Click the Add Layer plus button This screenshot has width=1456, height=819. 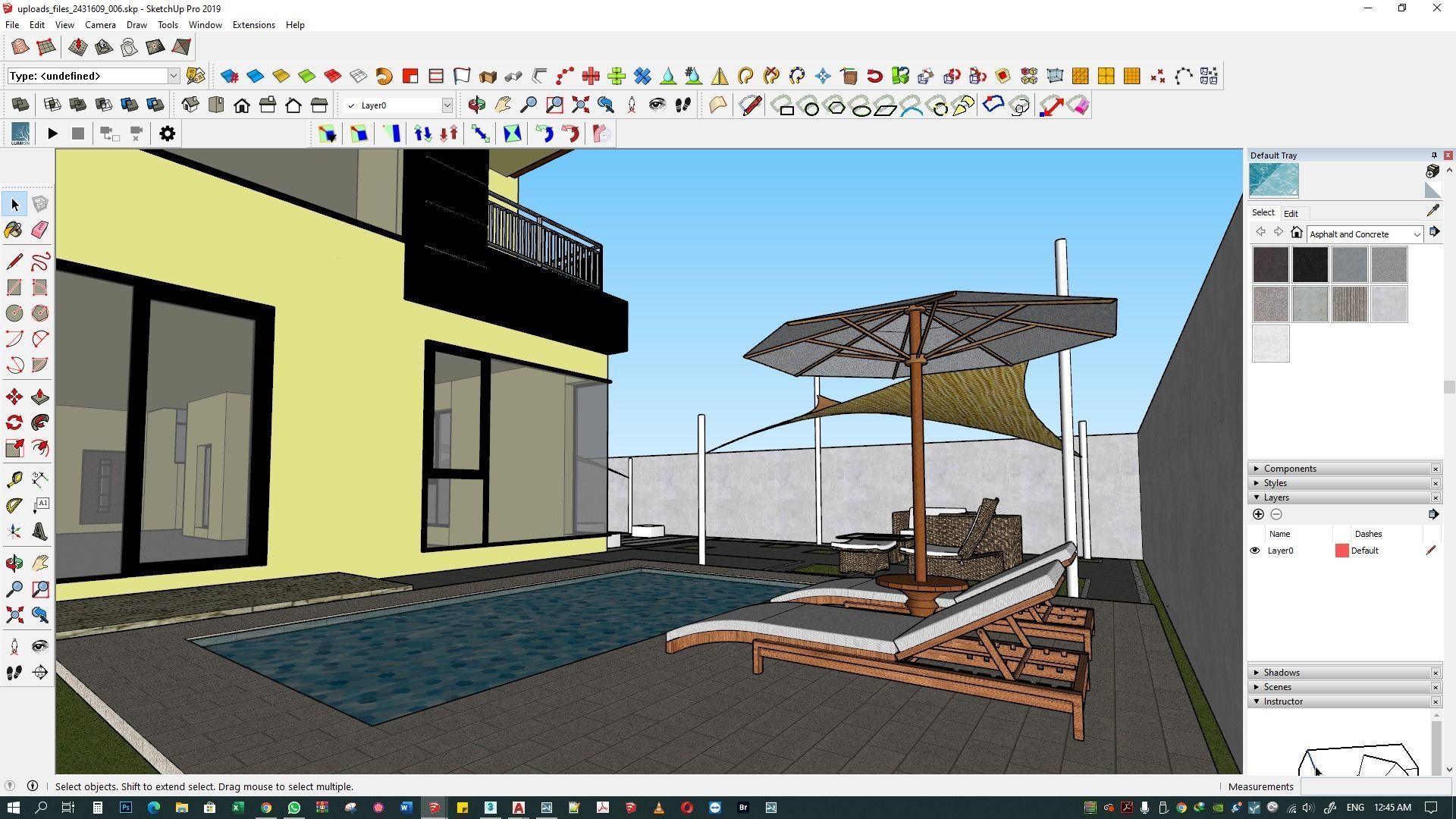[1258, 514]
